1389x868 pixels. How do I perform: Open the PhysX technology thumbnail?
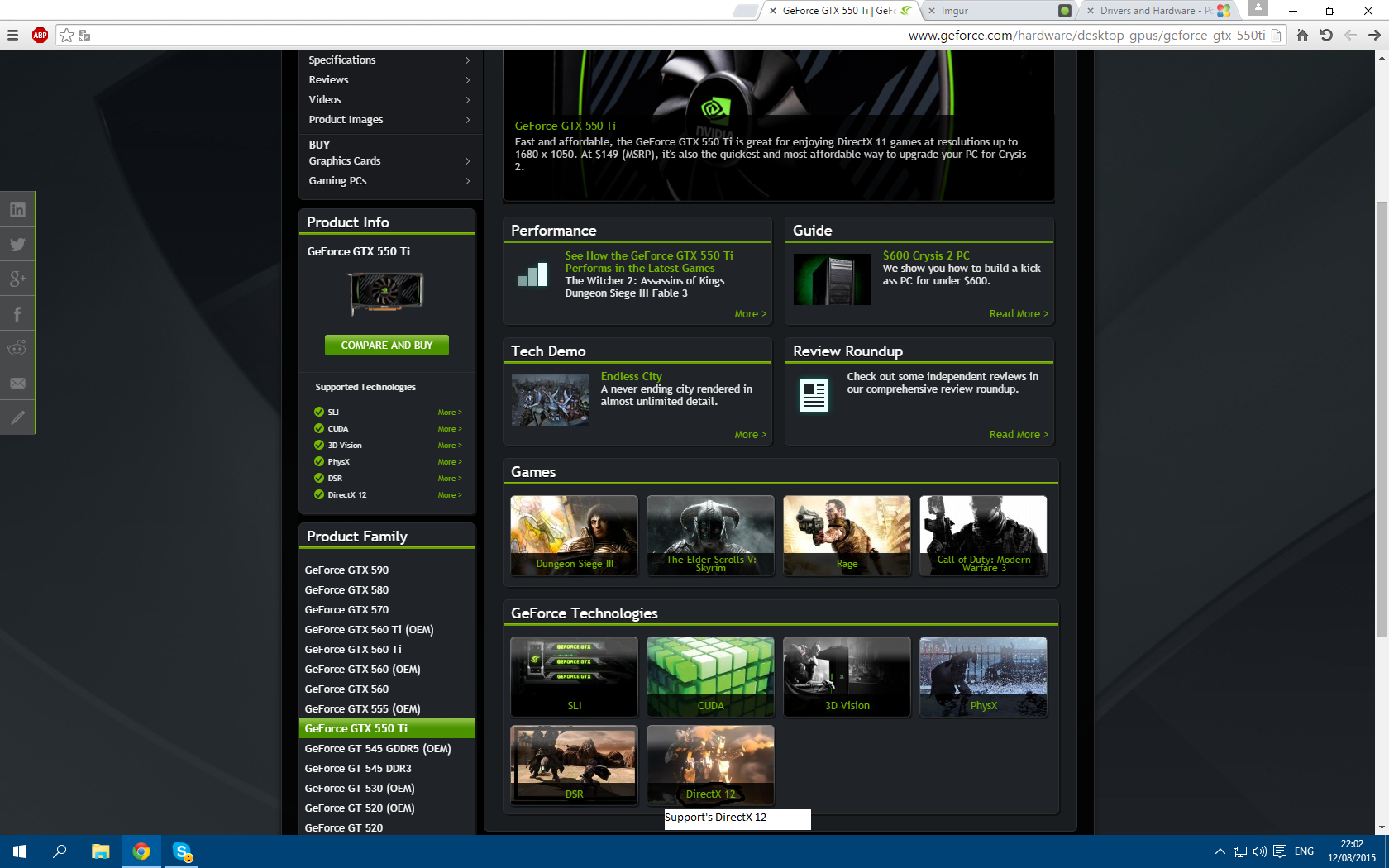tap(983, 677)
